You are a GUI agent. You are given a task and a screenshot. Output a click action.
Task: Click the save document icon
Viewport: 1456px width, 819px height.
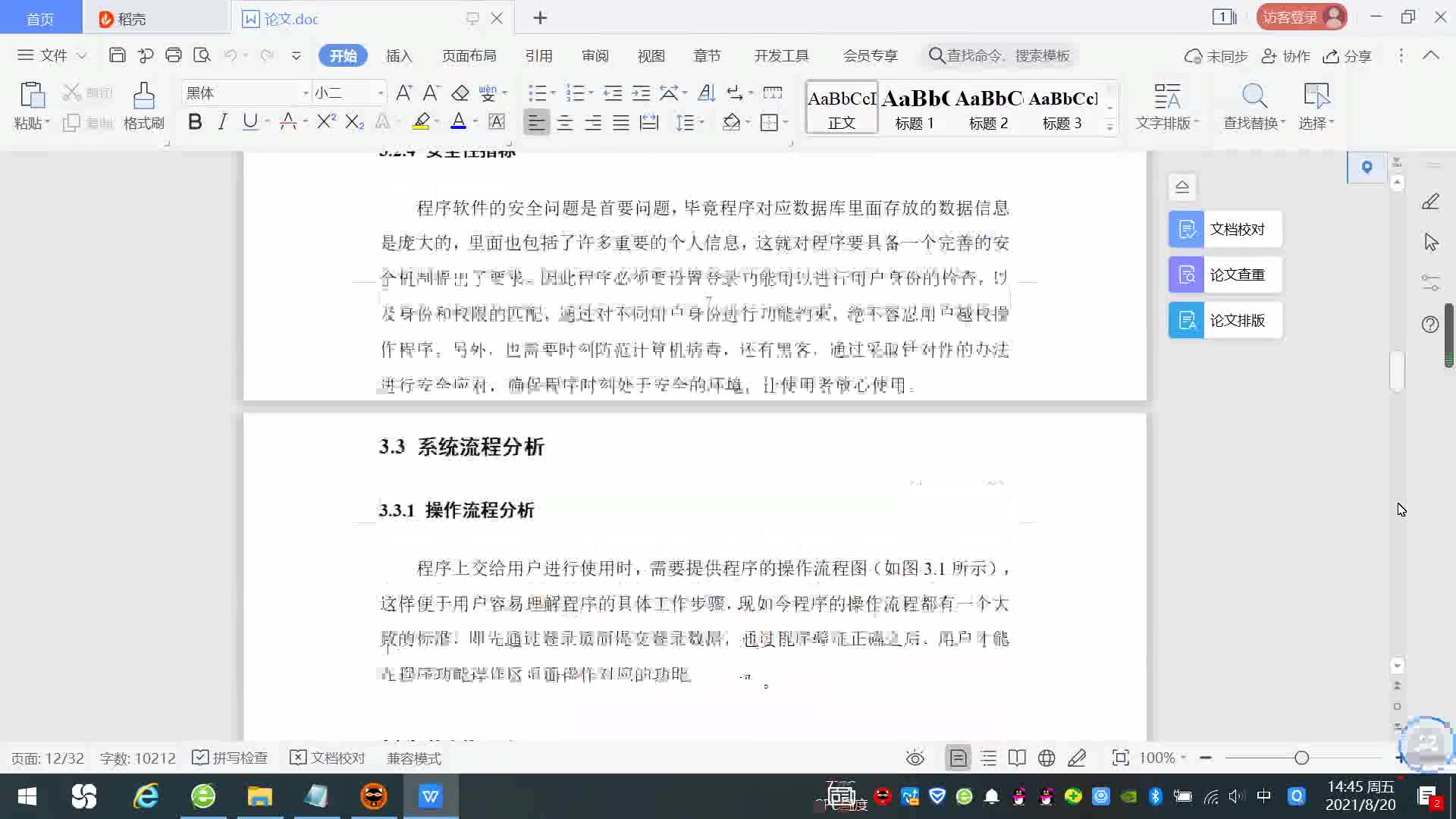pos(117,55)
